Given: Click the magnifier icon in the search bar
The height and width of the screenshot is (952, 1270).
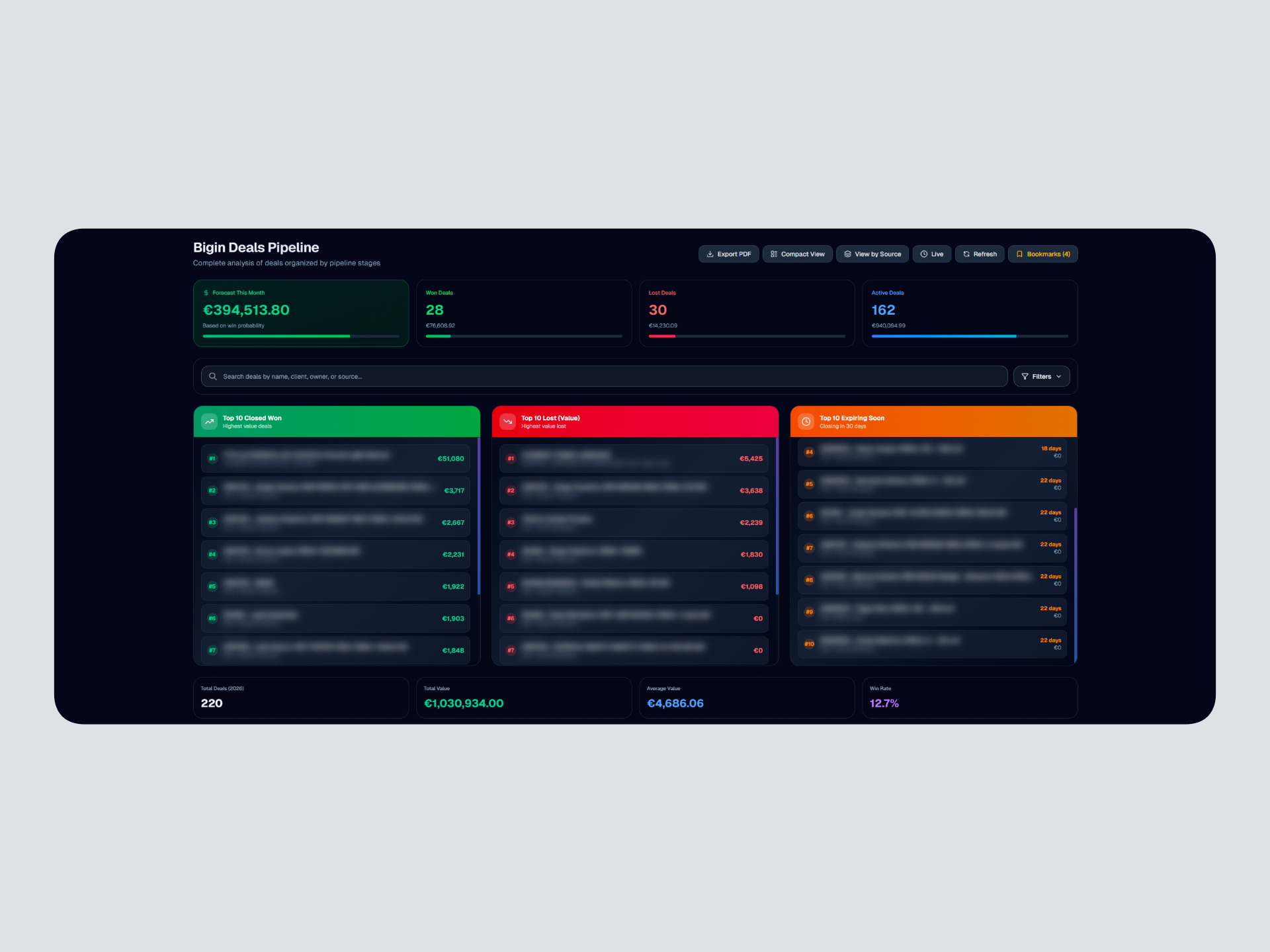Looking at the screenshot, I should coord(213,376).
